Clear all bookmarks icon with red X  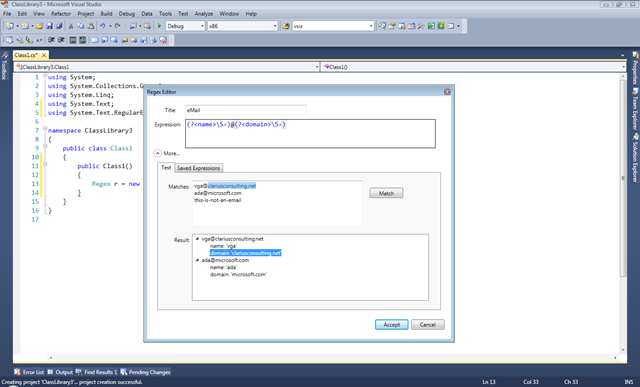pyautogui.click(x=163, y=40)
